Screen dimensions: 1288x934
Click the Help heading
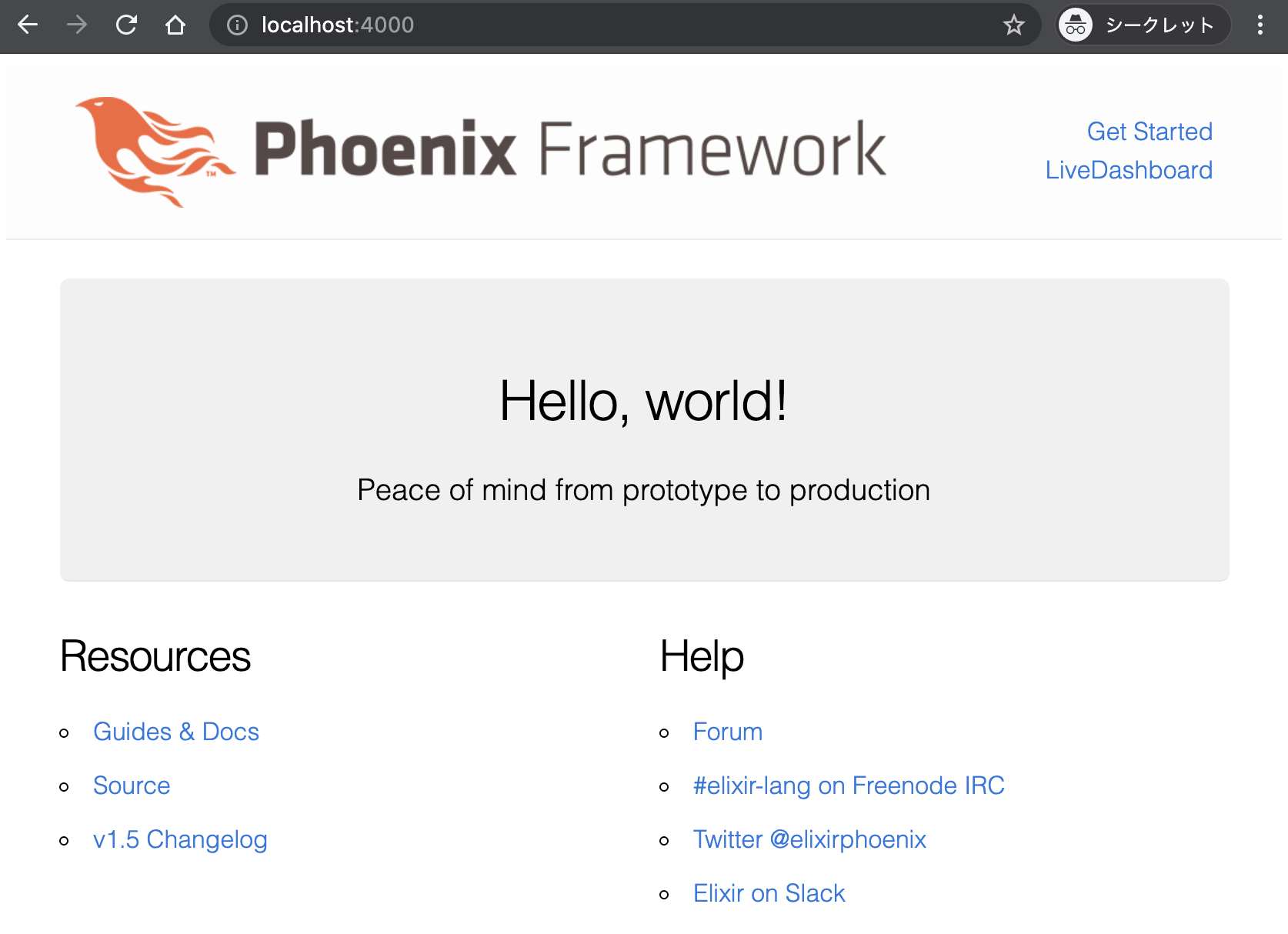coord(702,657)
